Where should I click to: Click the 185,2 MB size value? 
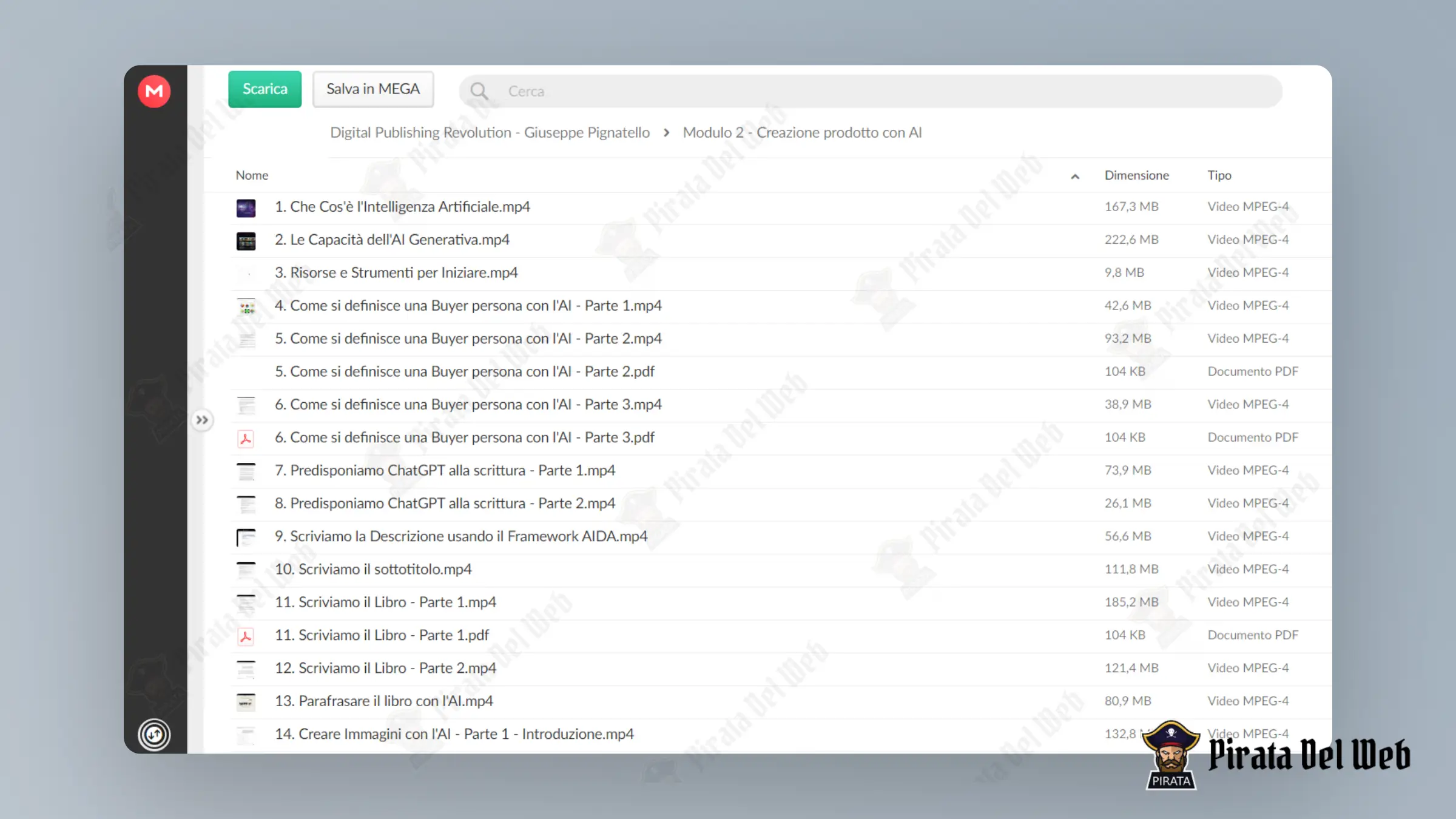(1131, 602)
